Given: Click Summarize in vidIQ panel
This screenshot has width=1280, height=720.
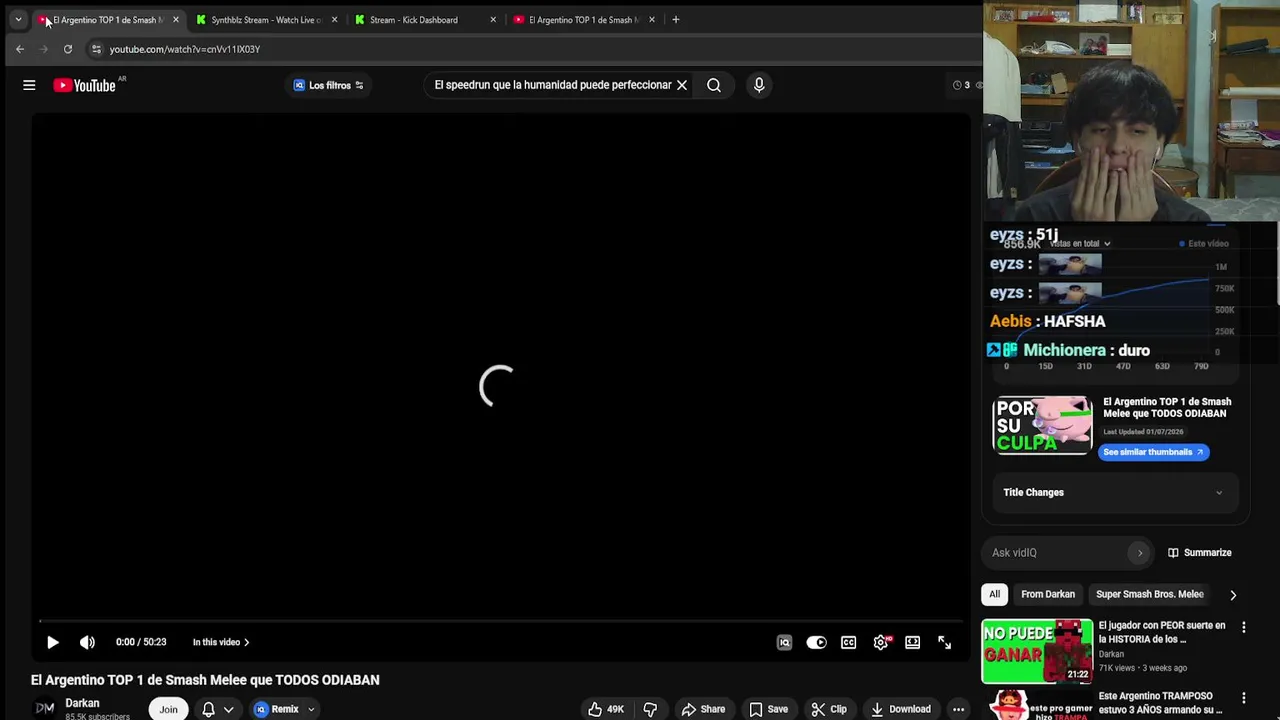Looking at the screenshot, I should pos(1199,553).
